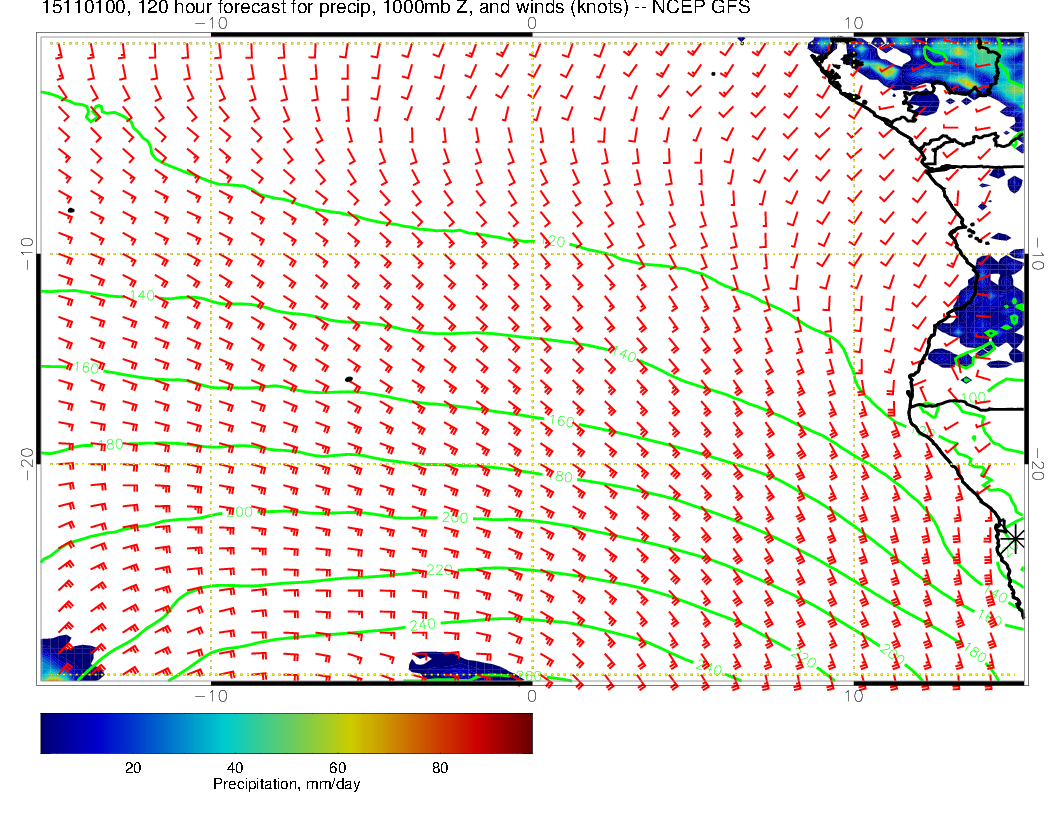Click the "10" longitude label on the bottom axis
Image resolution: width=1056 pixels, height=816 pixels.
tap(853, 696)
